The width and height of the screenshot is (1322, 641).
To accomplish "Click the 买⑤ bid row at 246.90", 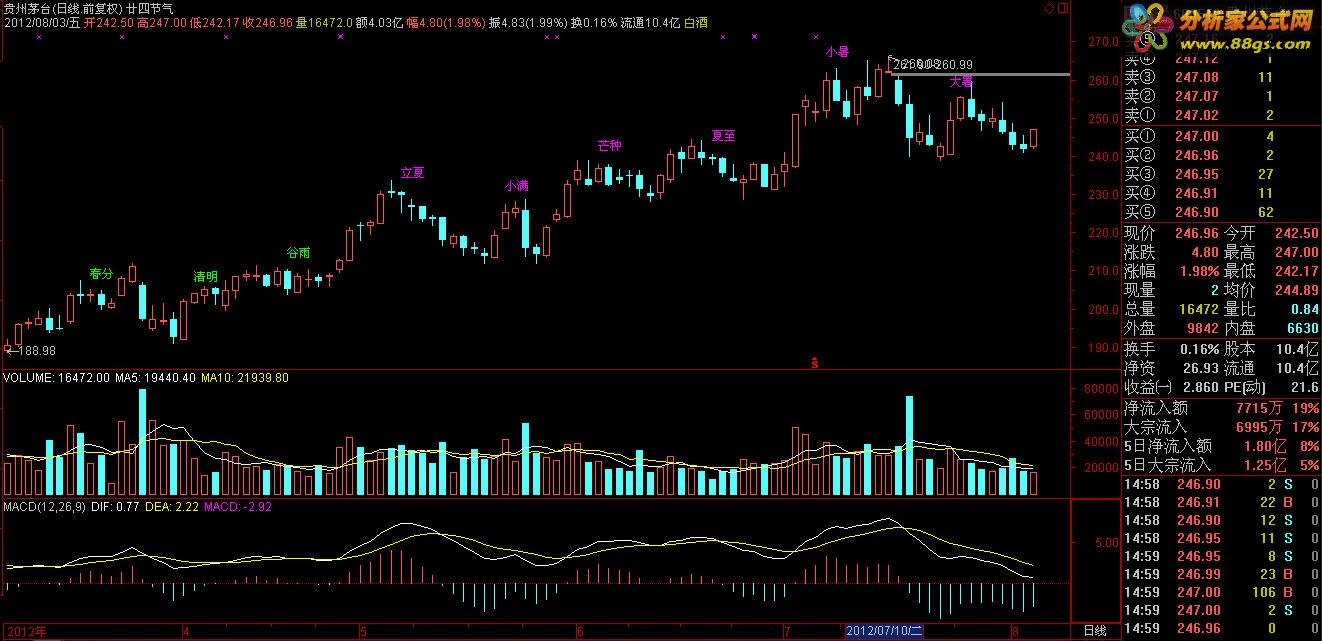I will pyautogui.click(x=1222, y=212).
